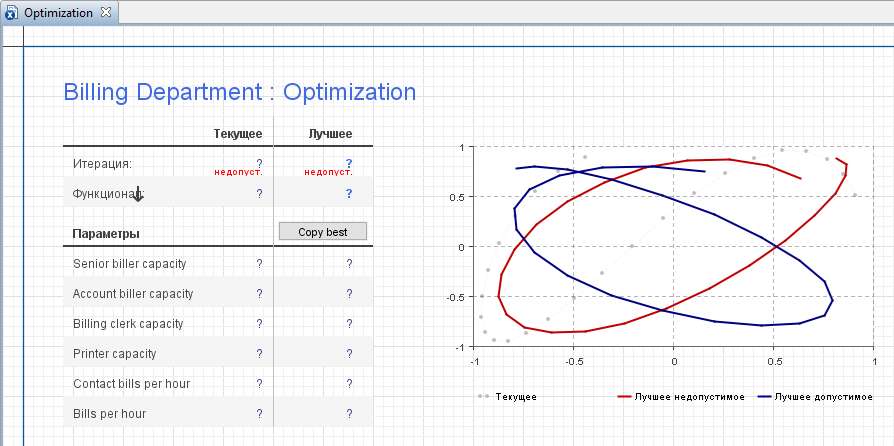This screenshot has width=894, height=446.
Task: Click the Текущее column header
Action: [x=238, y=134]
